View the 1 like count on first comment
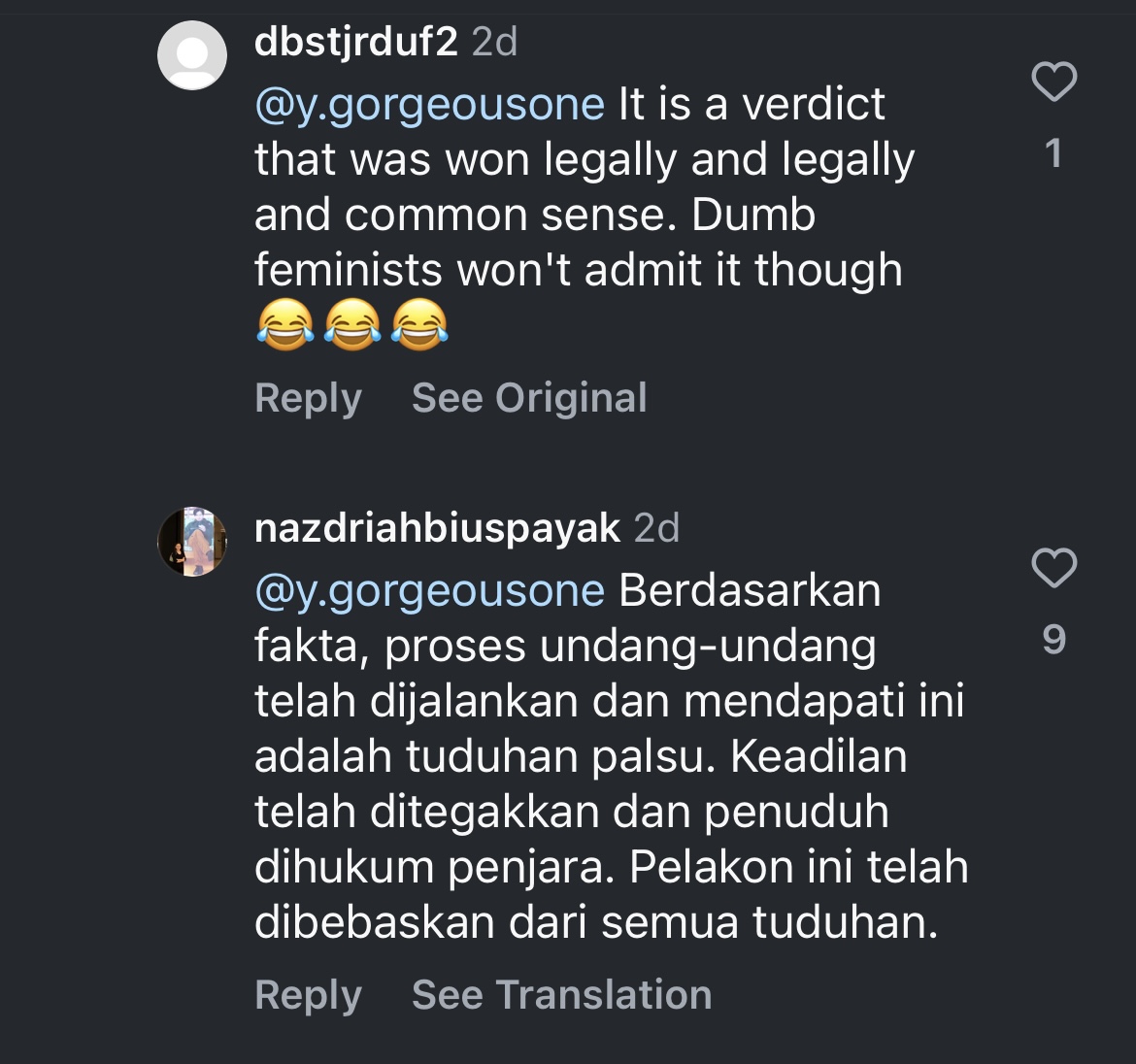1136x1064 pixels. click(1054, 153)
